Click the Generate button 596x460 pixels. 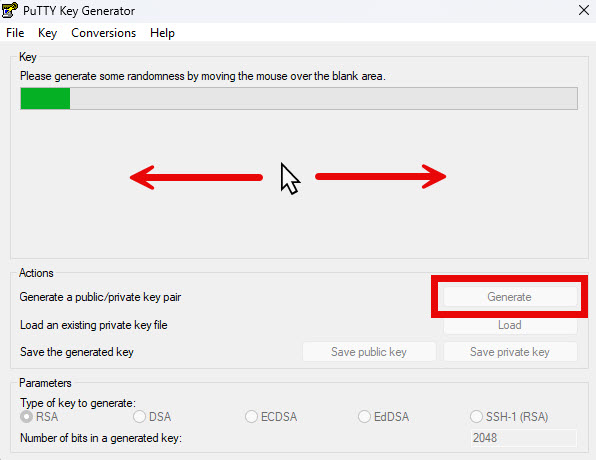point(510,297)
